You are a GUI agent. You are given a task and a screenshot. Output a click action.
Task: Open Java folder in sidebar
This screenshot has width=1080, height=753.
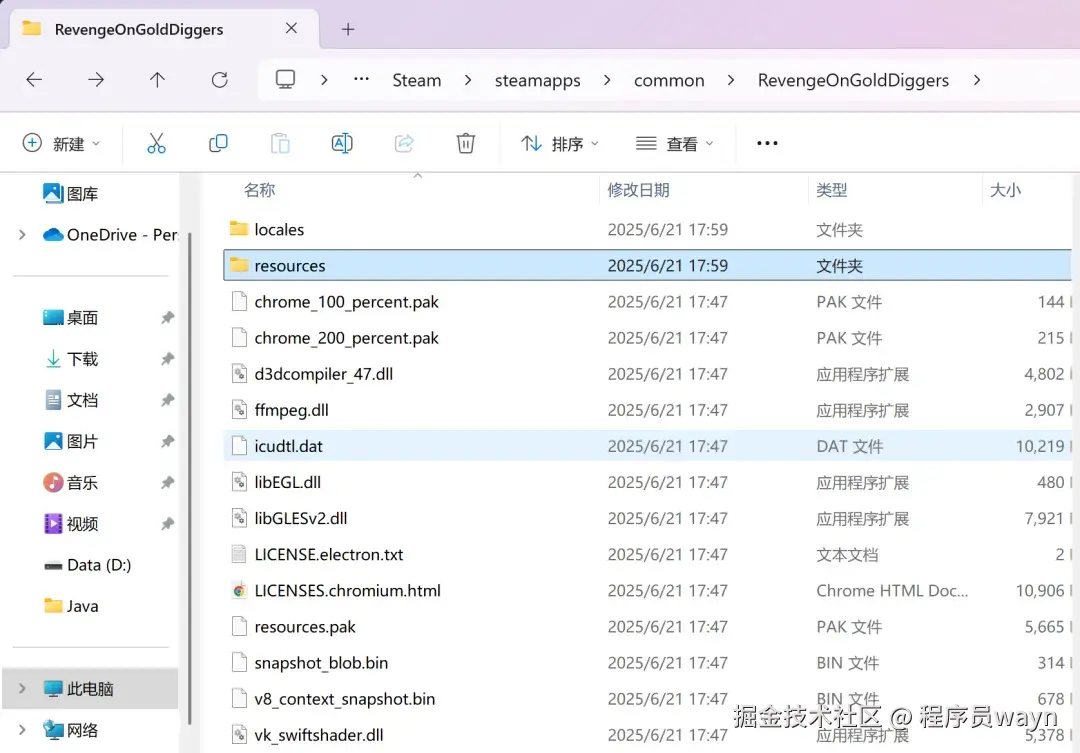71,606
